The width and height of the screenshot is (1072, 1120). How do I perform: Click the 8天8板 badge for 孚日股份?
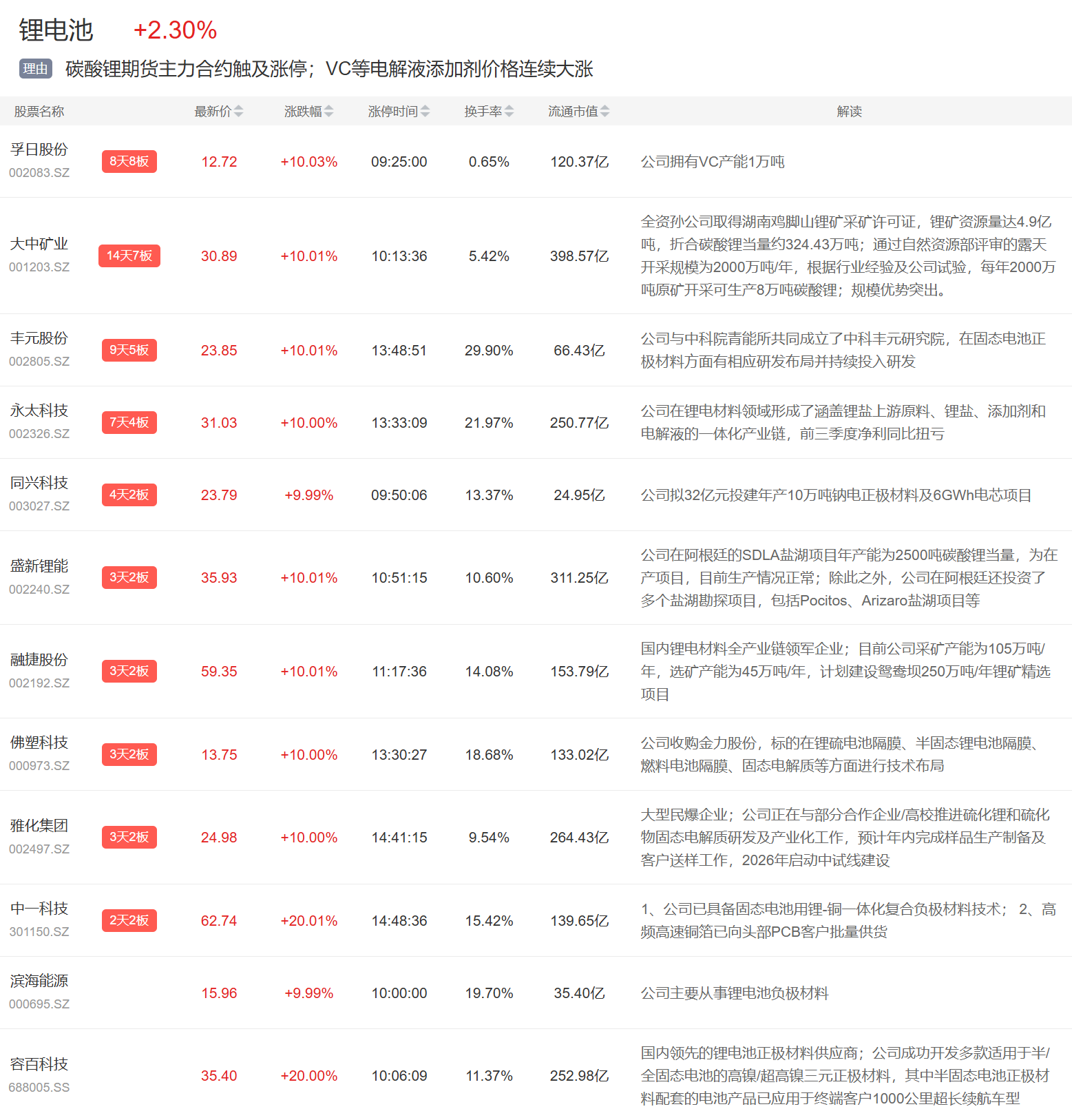pos(129,161)
